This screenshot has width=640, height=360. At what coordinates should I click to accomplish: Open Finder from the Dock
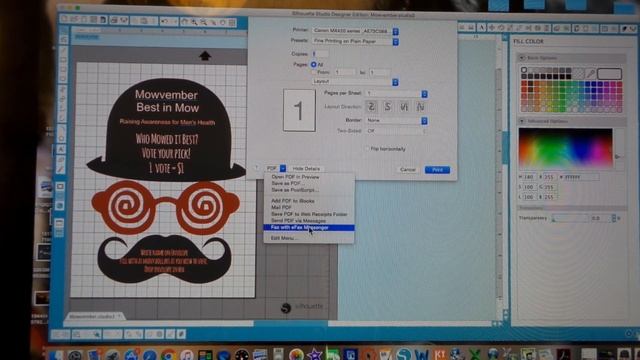click(x=56, y=355)
